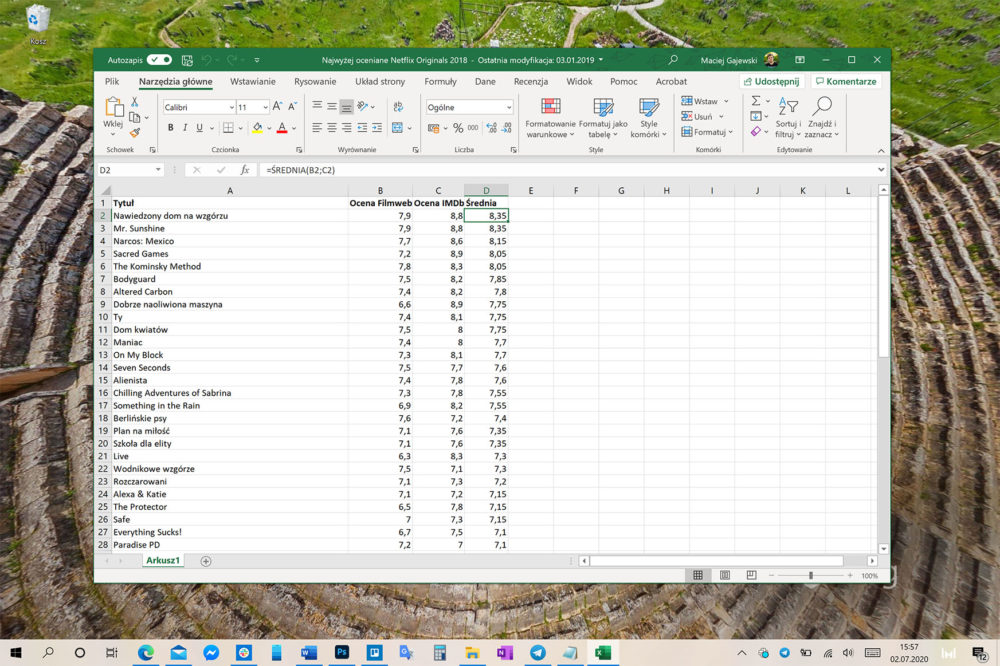Click the ribbon display options icon
The image size is (1000, 666).
(800, 60)
